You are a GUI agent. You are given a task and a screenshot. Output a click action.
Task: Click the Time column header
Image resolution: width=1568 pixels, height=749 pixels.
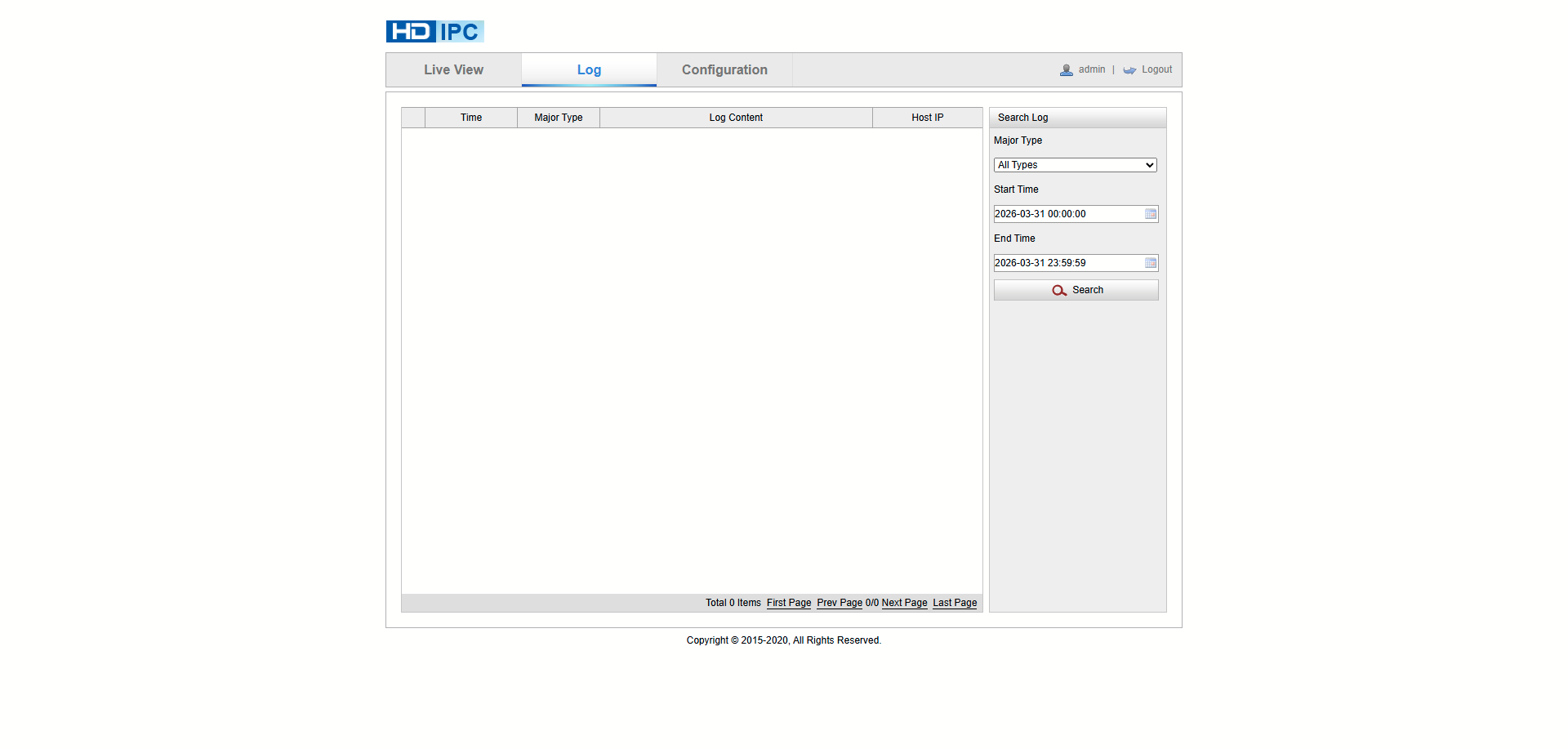(471, 118)
